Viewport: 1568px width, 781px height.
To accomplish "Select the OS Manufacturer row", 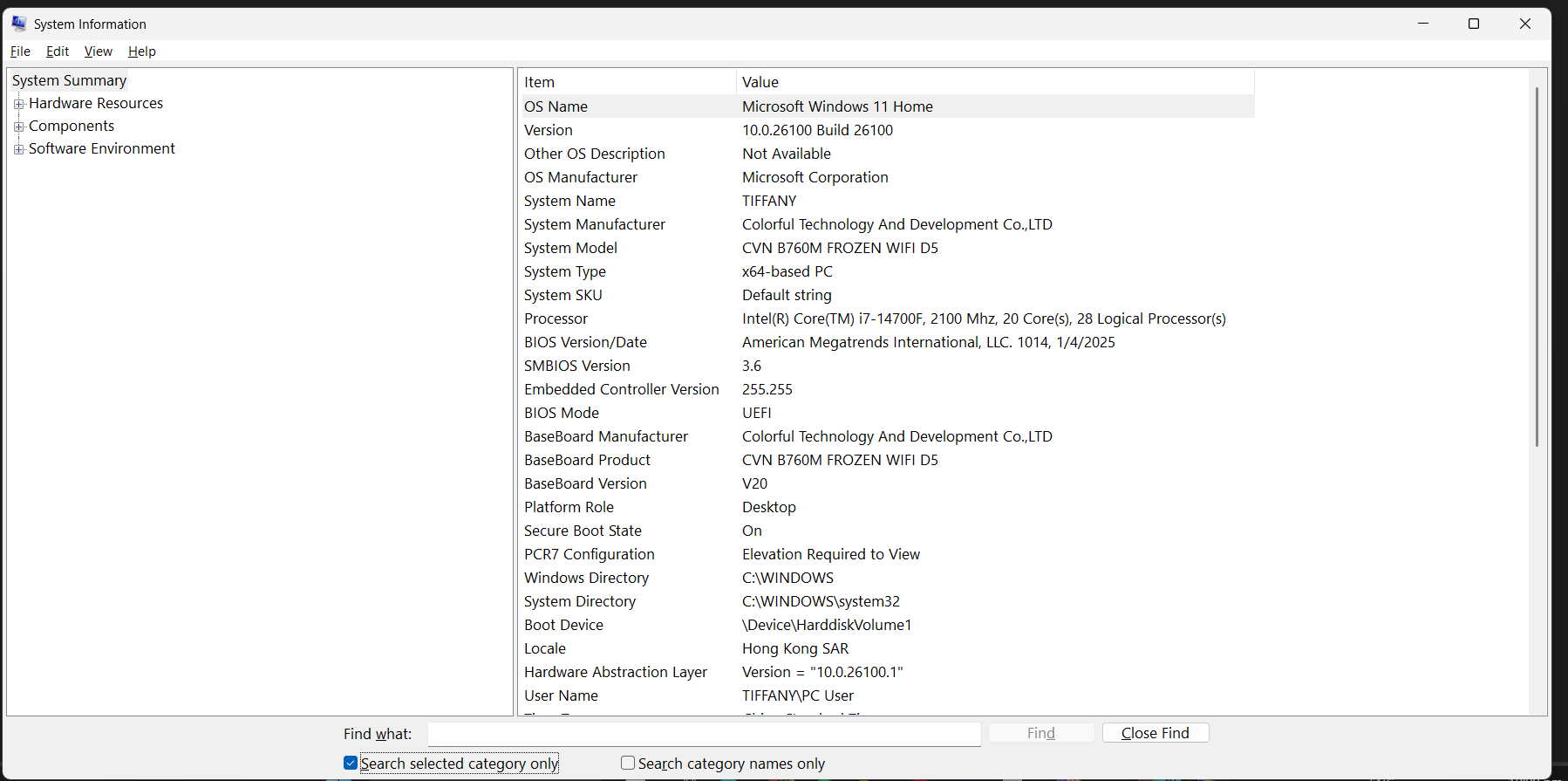I will (888, 177).
